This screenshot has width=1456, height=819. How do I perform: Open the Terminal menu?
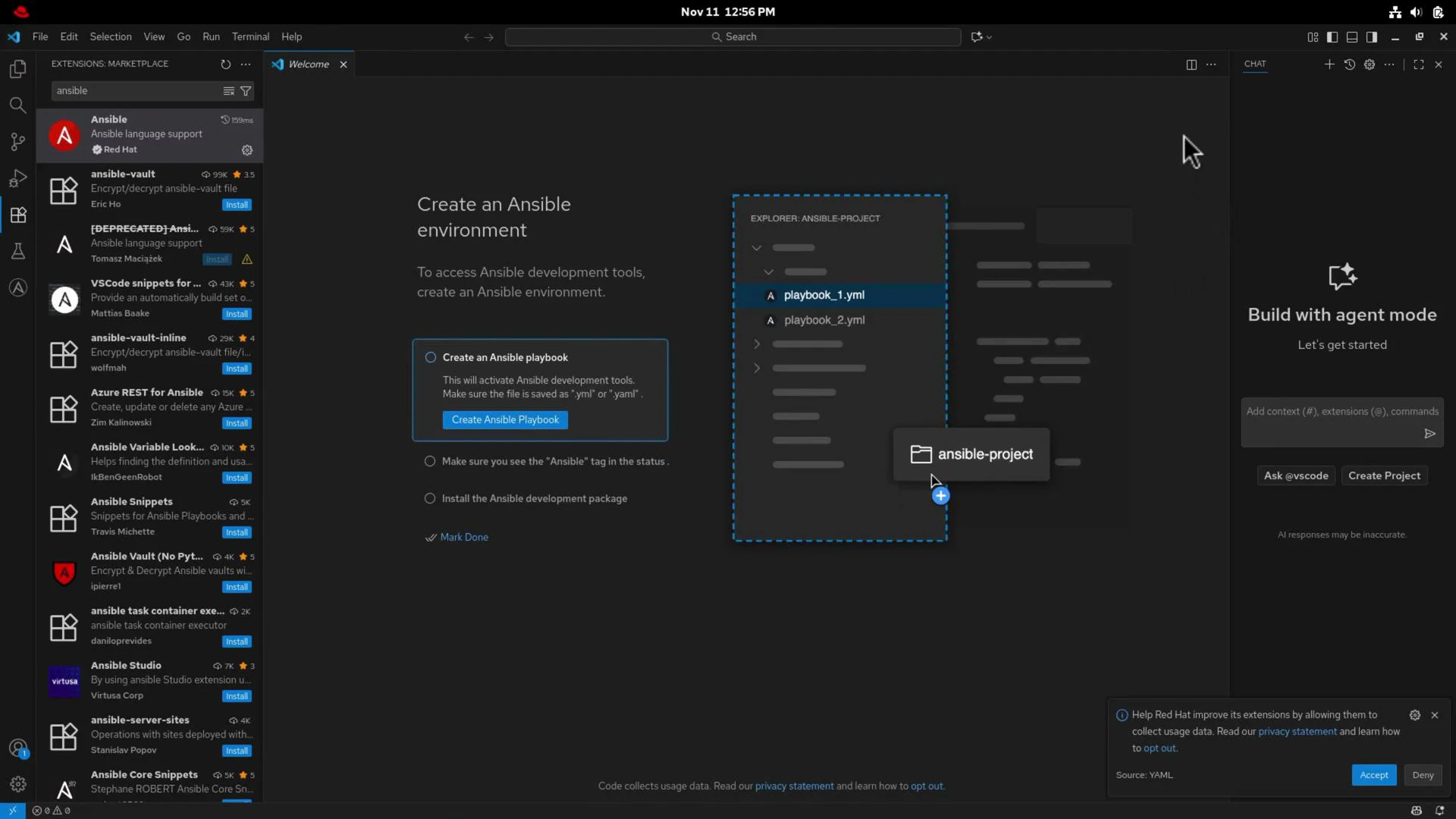[x=250, y=36]
